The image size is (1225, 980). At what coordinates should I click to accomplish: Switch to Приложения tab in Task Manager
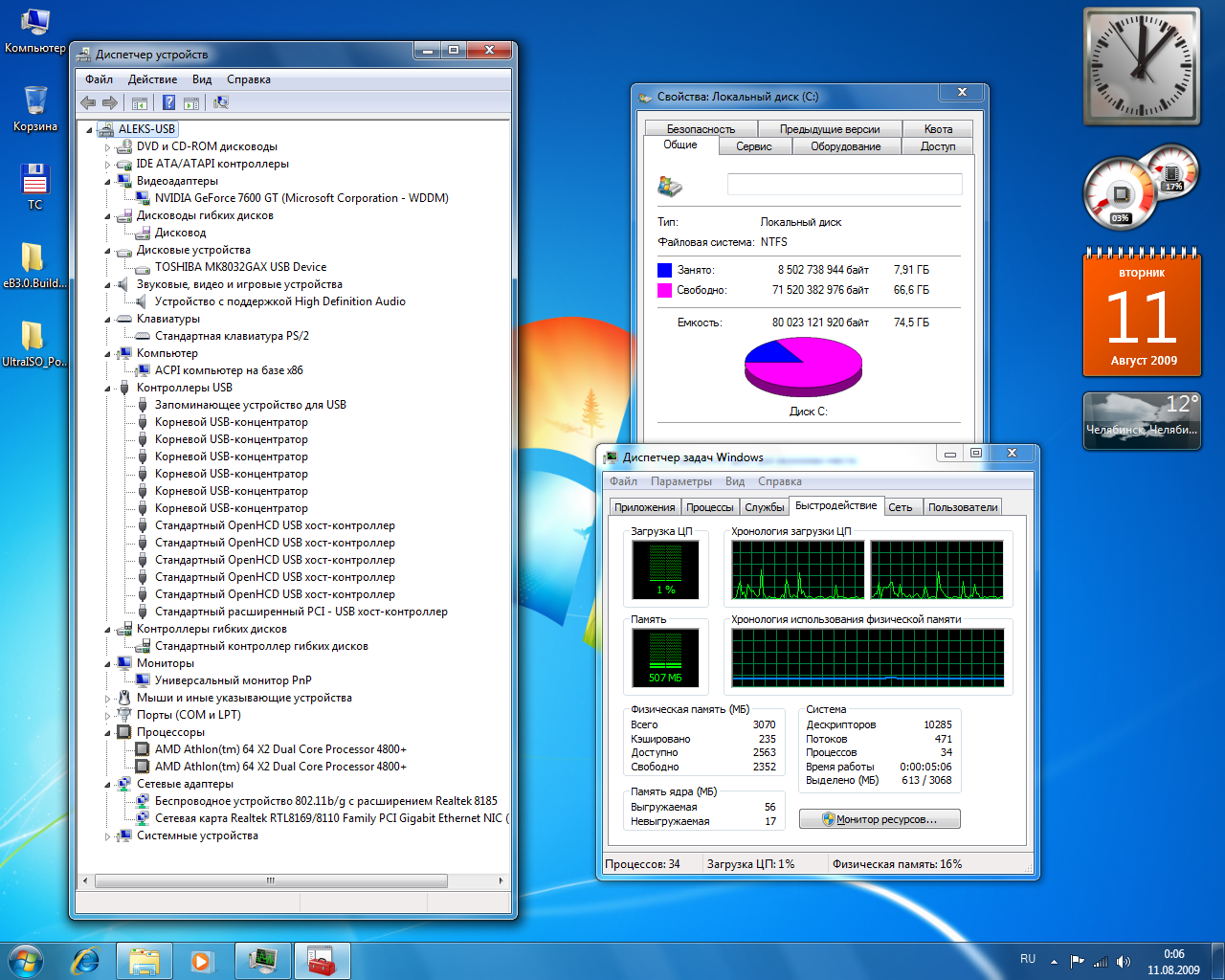click(645, 507)
